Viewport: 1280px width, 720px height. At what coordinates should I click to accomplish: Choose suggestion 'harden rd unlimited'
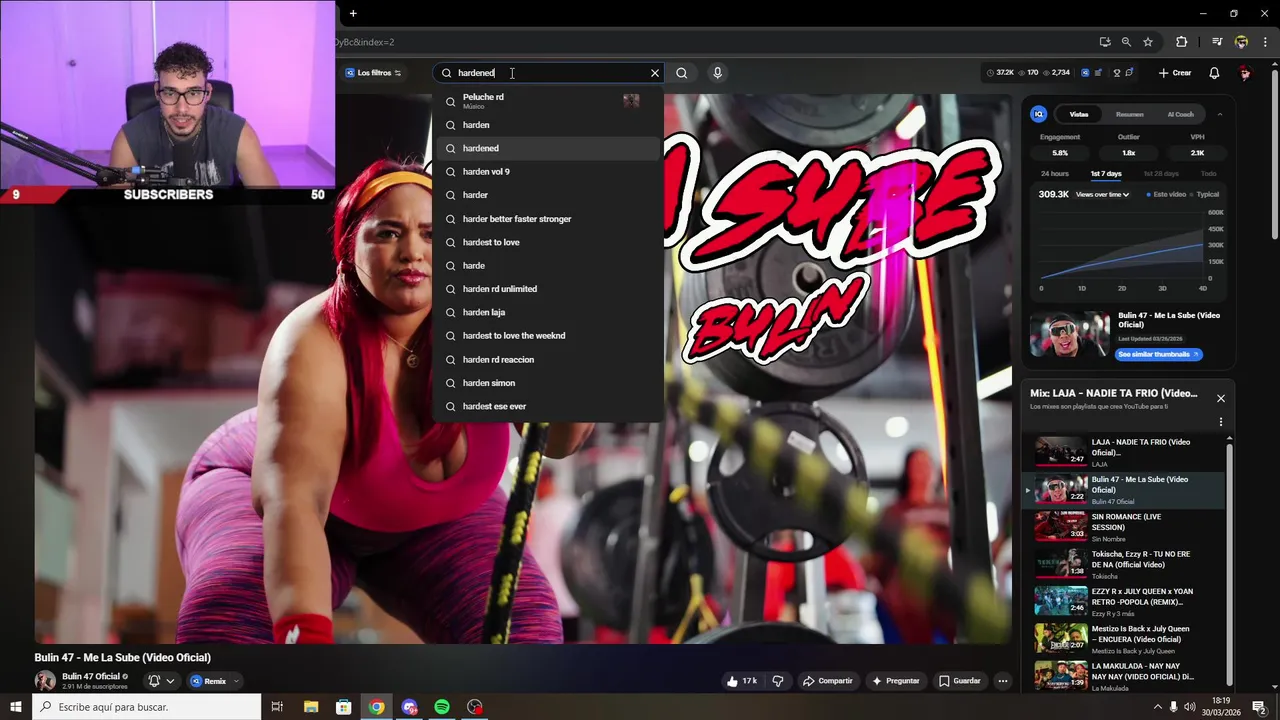548,289
